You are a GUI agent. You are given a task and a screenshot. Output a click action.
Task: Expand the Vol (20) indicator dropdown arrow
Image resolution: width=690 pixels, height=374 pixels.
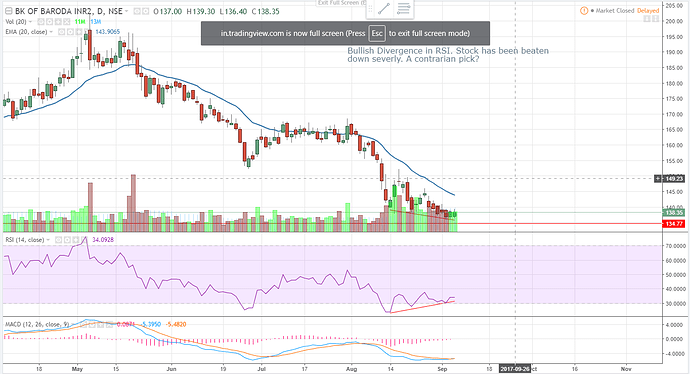(30, 22)
